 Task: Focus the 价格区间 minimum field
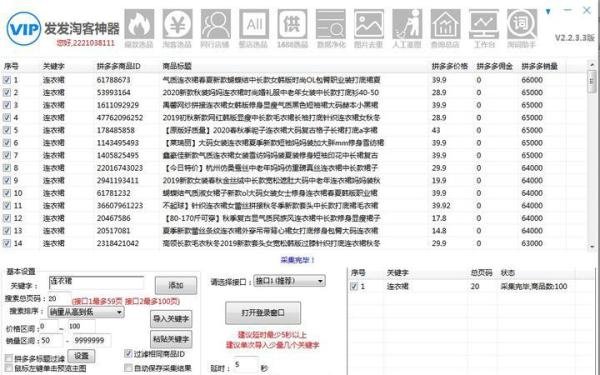(x=48, y=326)
